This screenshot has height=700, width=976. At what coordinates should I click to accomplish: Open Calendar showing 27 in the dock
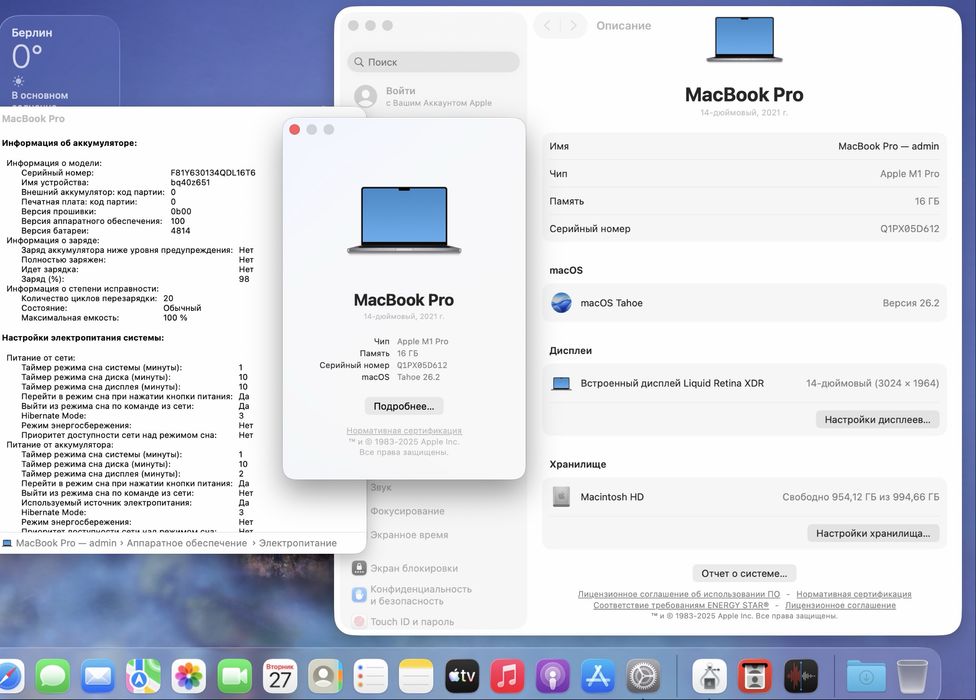click(279, 676)
